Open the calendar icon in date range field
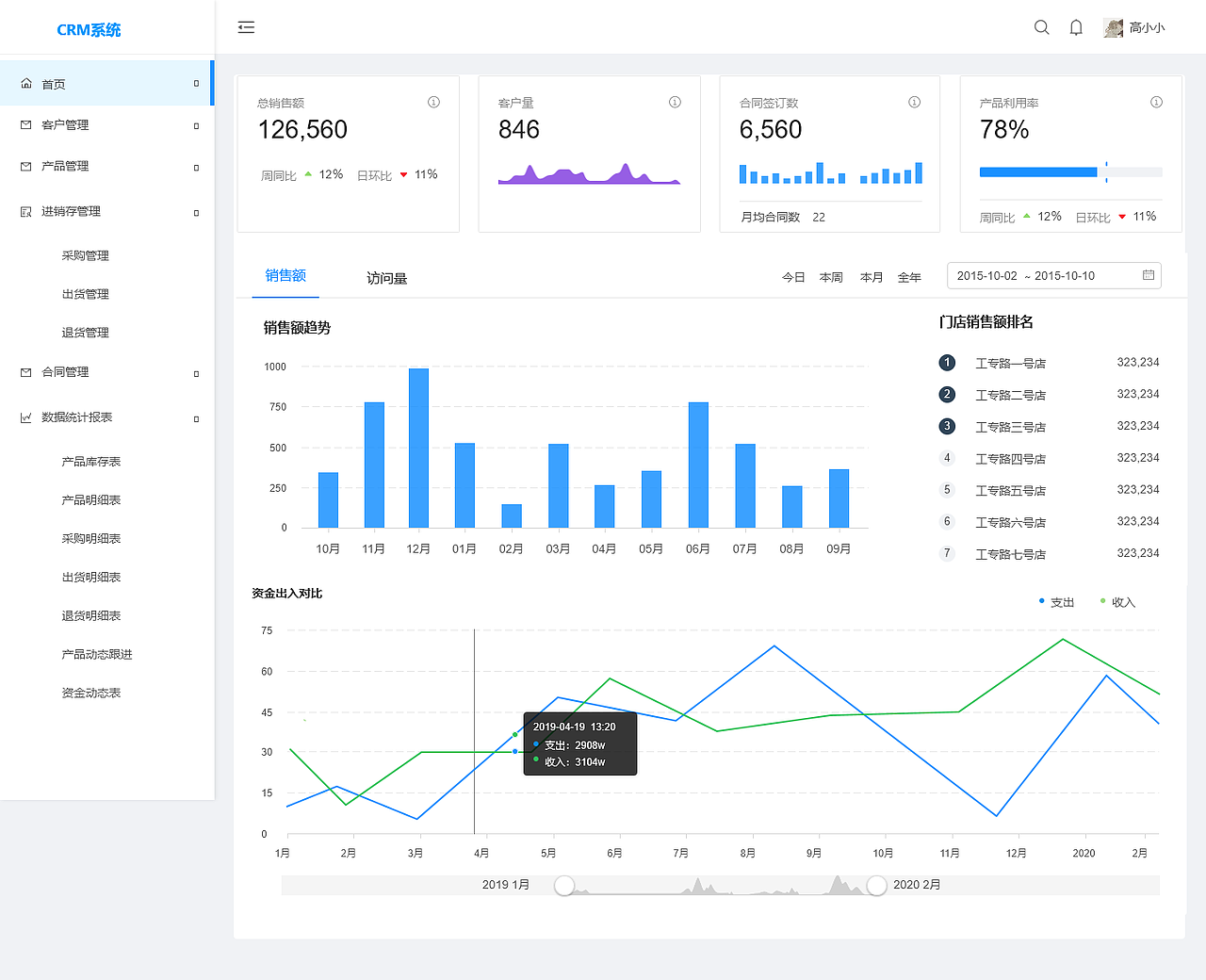 (1149, 275)
